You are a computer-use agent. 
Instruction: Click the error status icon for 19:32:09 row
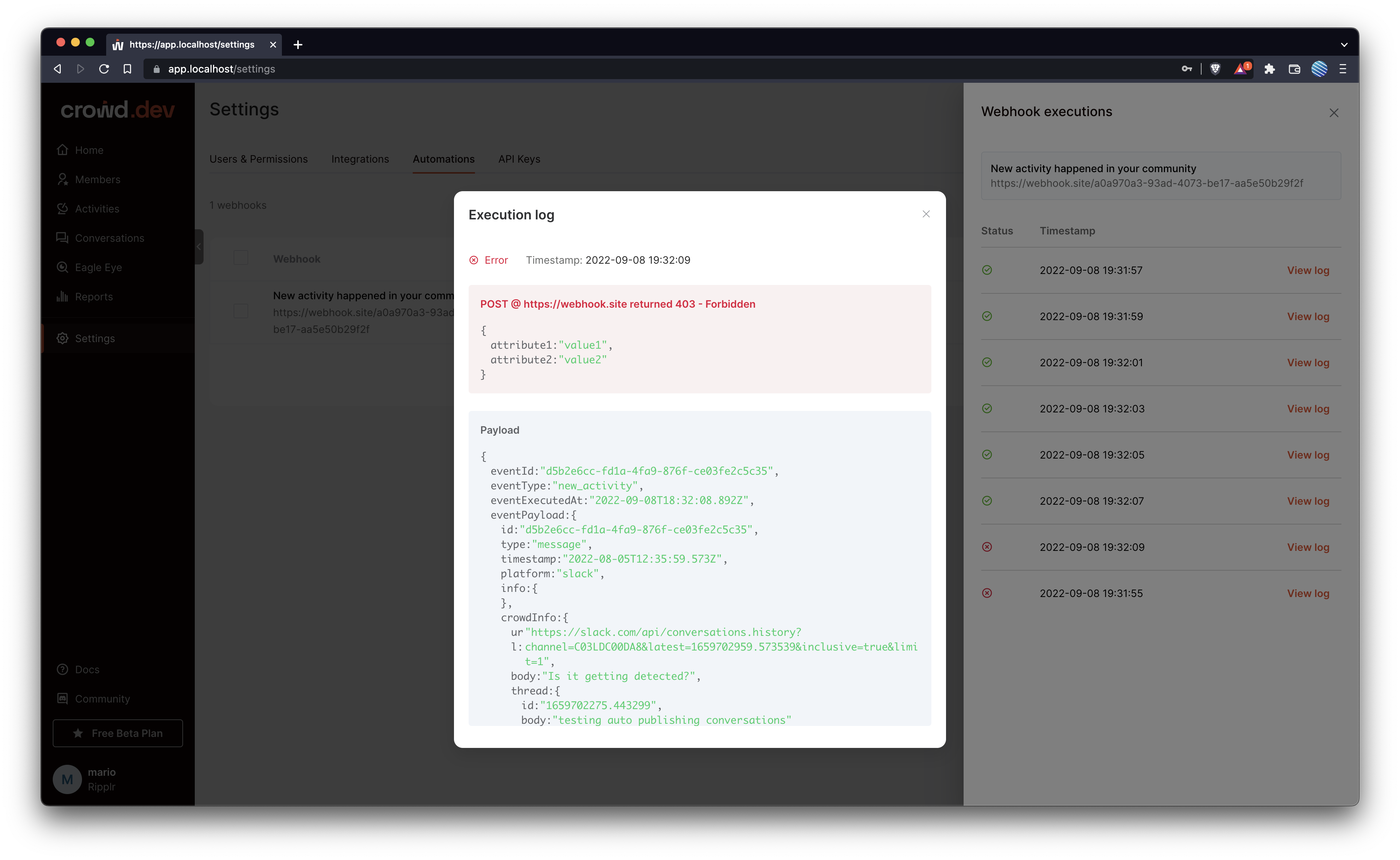[x=987, y=546]
